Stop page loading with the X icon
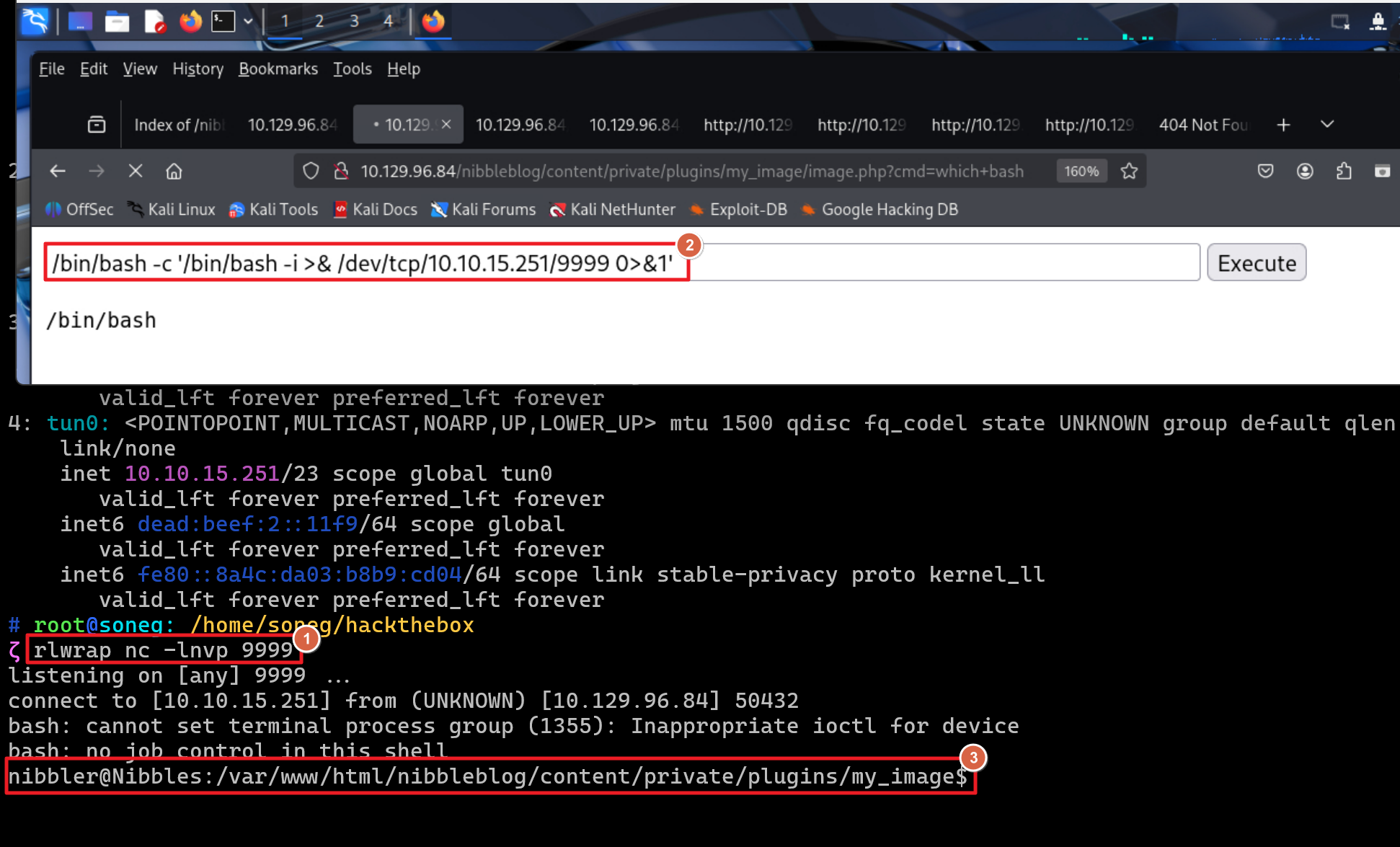 tap(135, 171)
